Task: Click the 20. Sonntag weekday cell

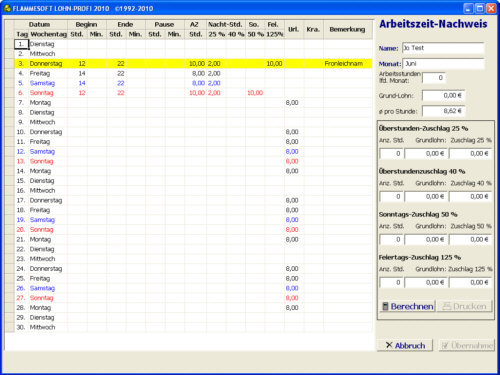Action: point(48,229)
